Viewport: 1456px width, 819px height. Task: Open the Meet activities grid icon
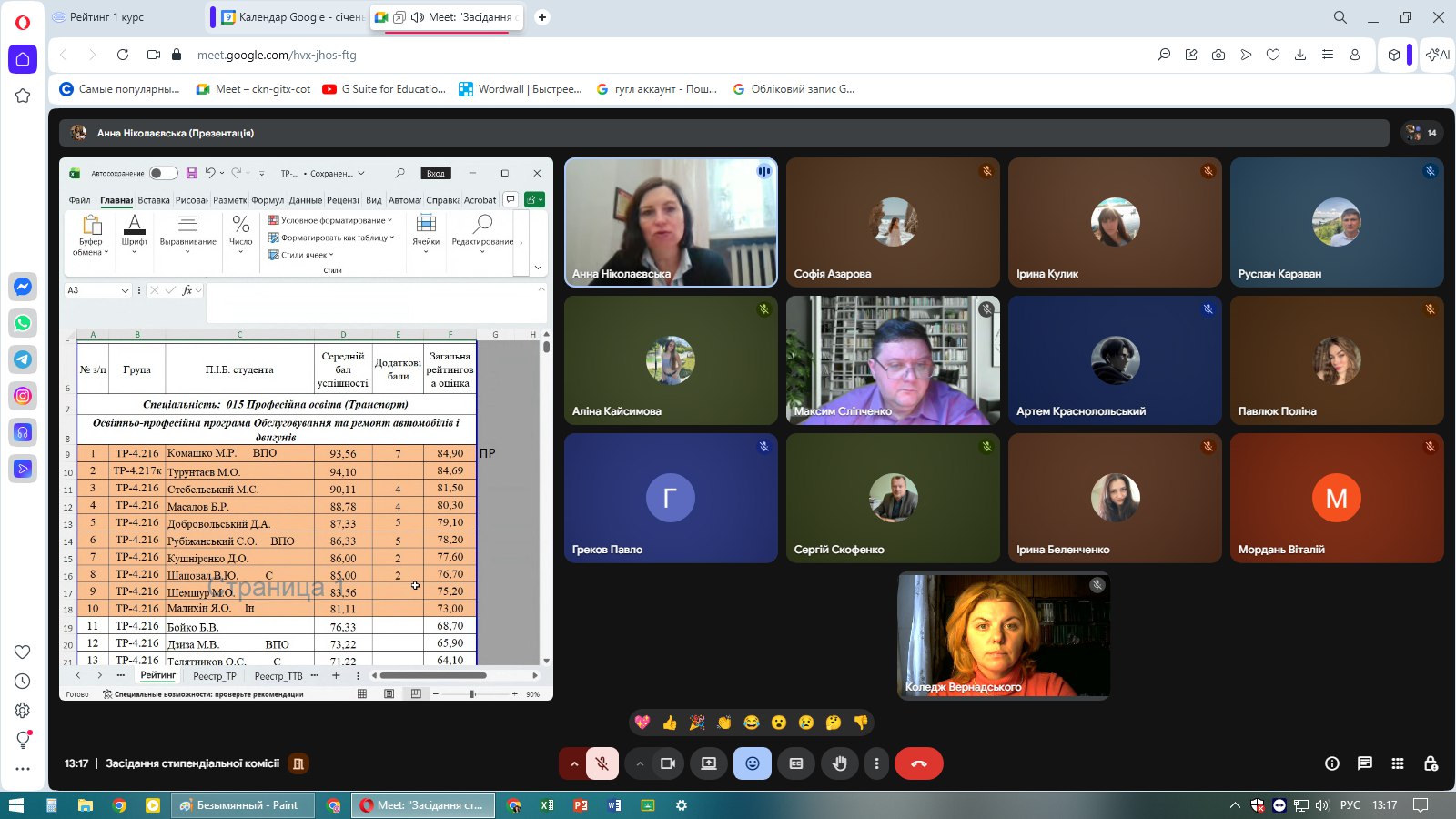[x=1397, y=763]
